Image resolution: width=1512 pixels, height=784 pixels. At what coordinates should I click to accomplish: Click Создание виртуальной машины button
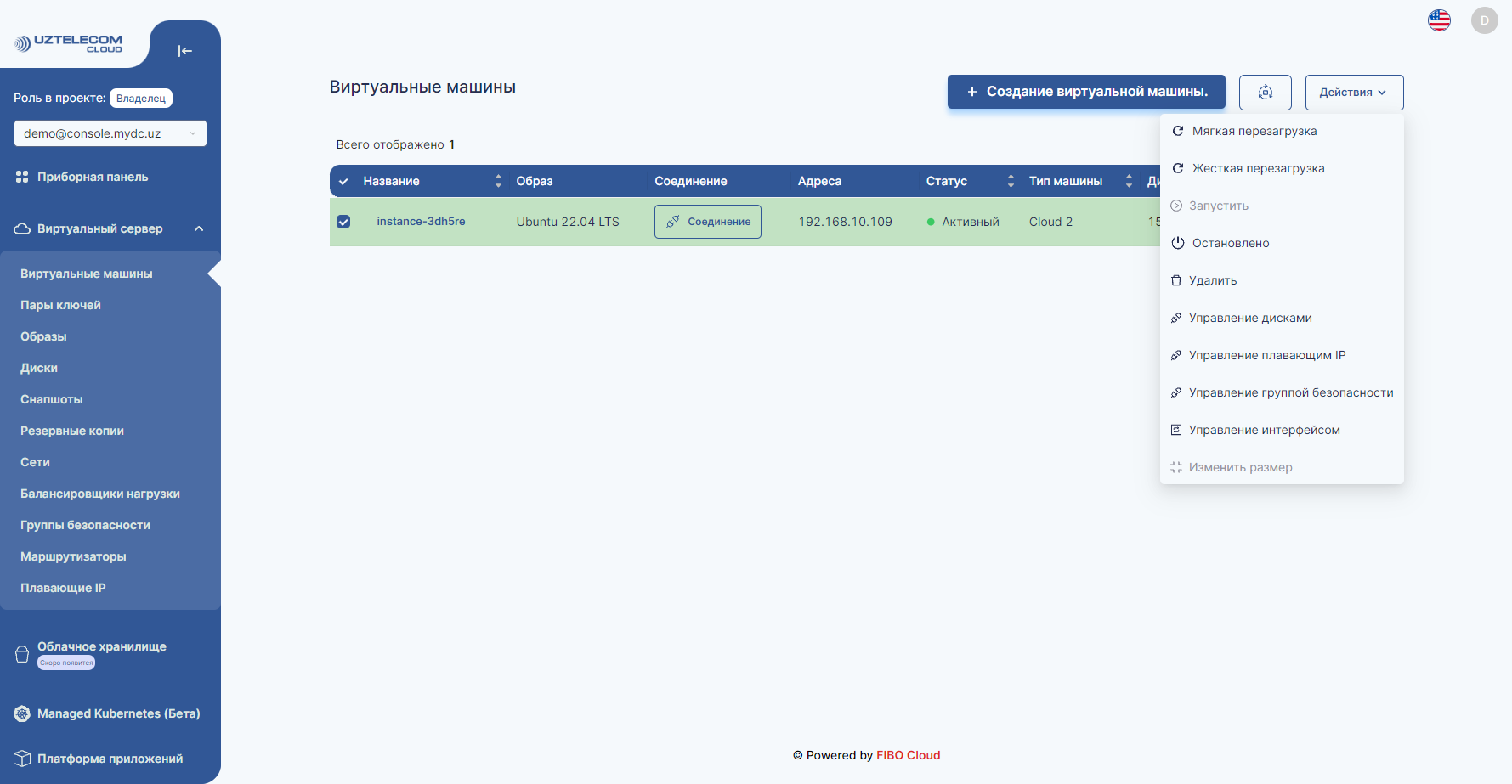(1086, 92)
